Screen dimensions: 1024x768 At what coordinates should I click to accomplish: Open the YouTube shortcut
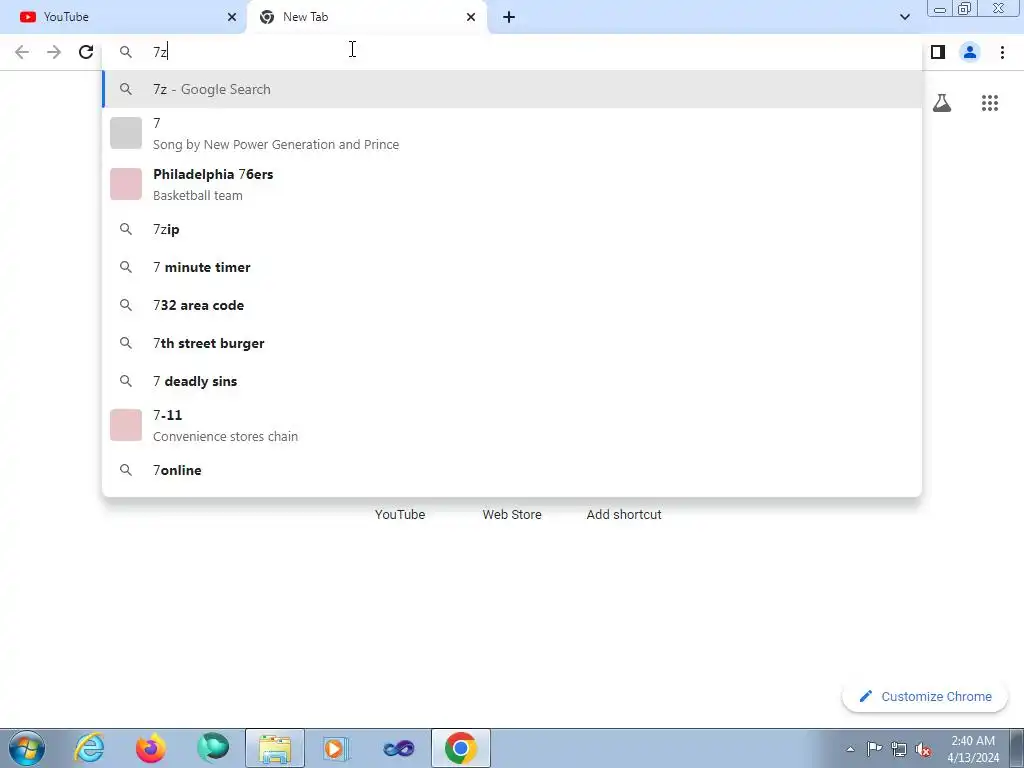tap(400, 515)
